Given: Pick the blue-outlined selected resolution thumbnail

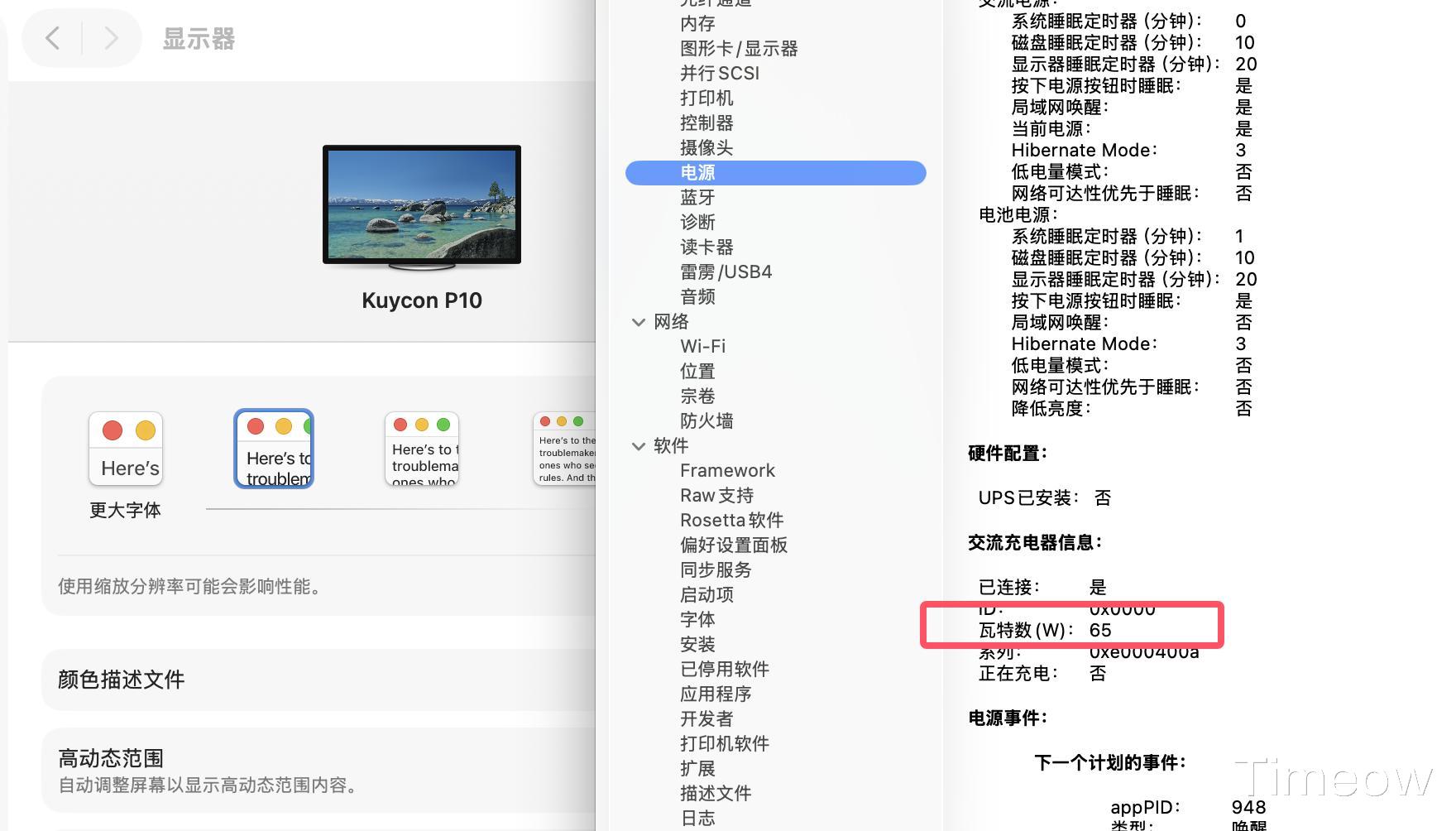Looking at the screenshot, I should [x=274, y=449].
